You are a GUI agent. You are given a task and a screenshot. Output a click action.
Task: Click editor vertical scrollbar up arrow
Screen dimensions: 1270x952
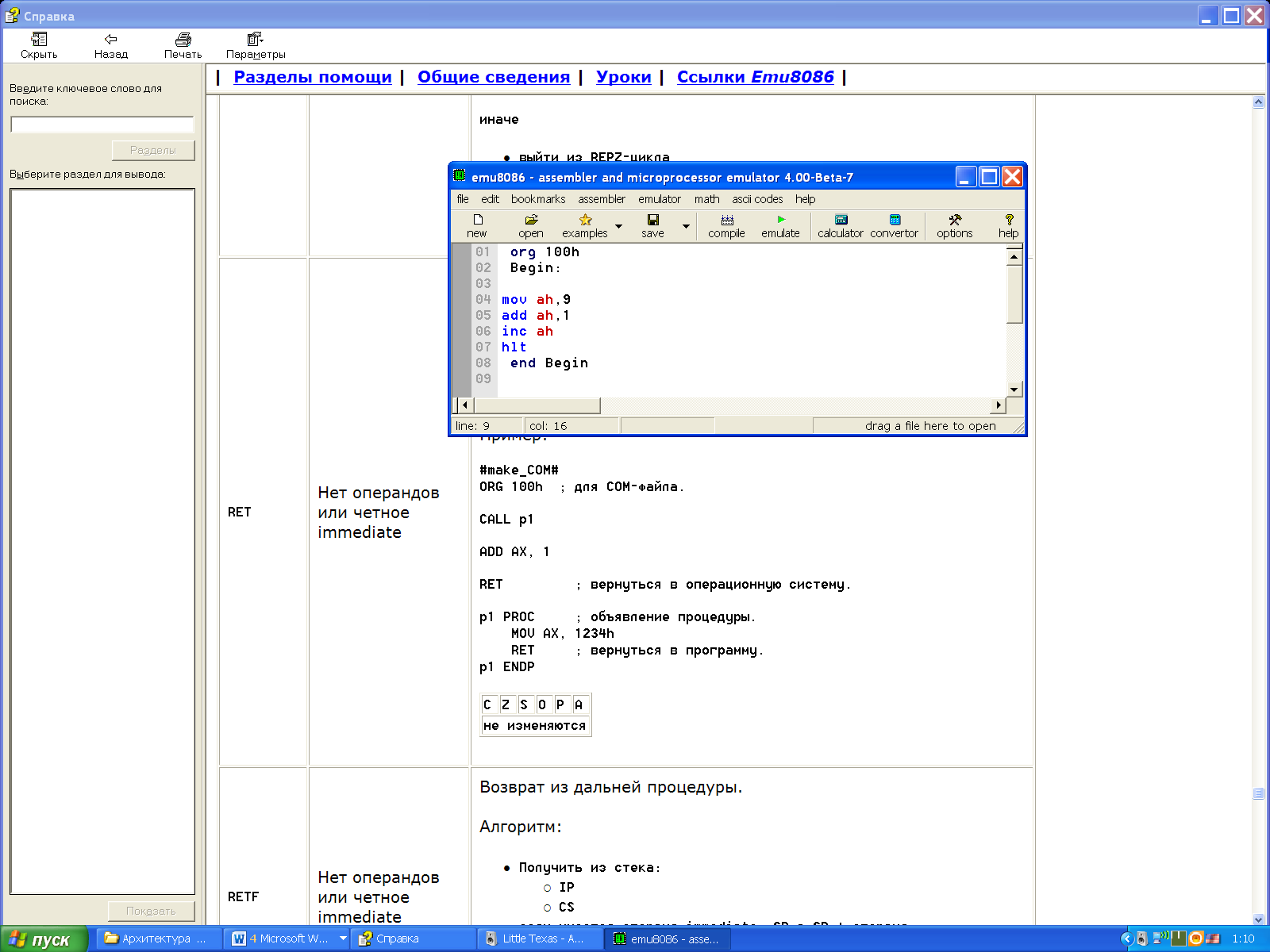pos(1014,256)
